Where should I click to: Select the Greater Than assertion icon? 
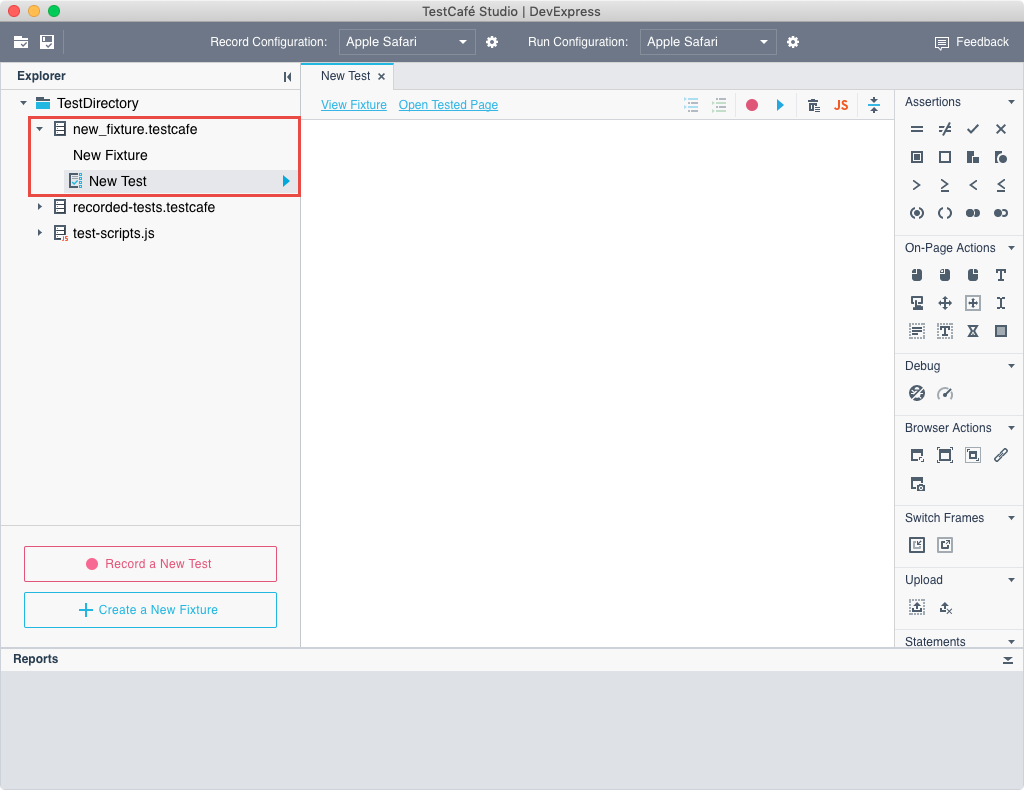tap(917, 185)
